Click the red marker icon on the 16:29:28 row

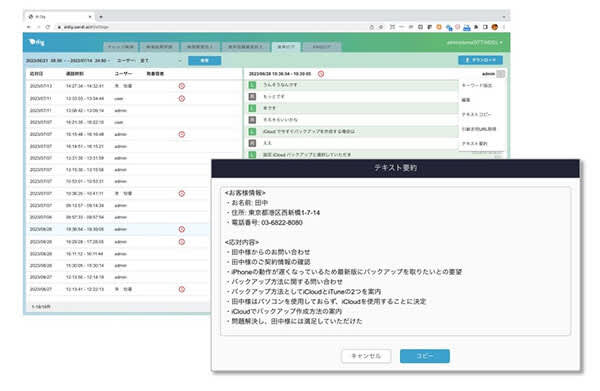click(182, 242)
